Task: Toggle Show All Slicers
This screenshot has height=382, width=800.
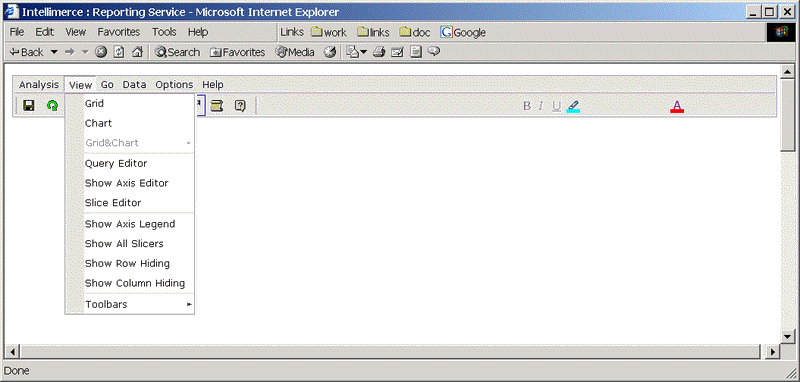Action: click(x=130, y=244)
